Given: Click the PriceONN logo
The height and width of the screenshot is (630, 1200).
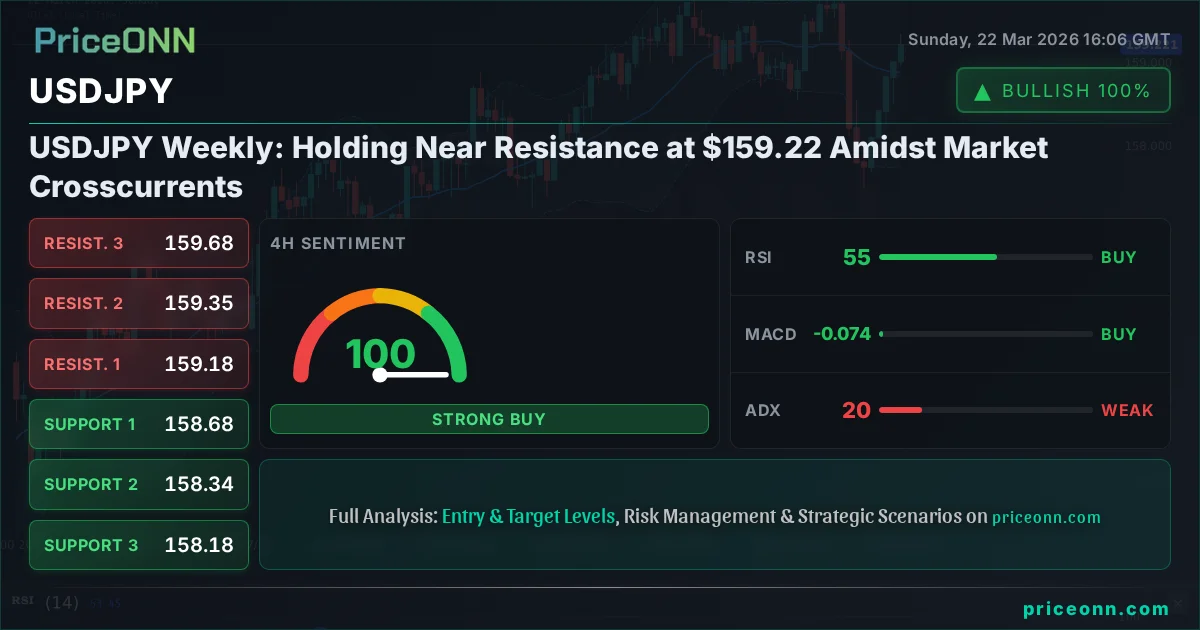Looking at the screenshot, I should [115, 40].
